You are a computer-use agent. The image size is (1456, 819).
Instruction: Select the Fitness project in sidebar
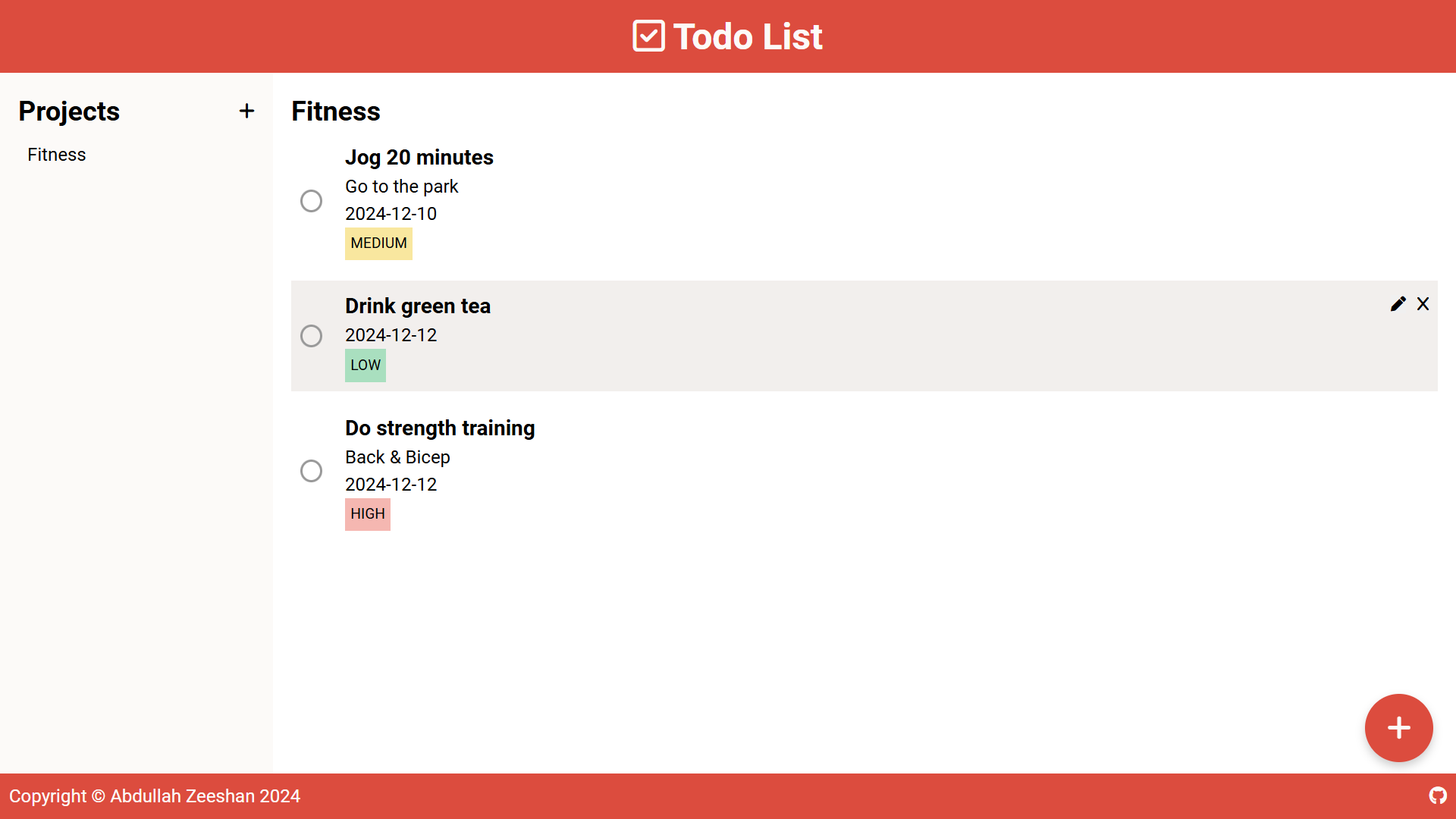click(x=57, y=155)
